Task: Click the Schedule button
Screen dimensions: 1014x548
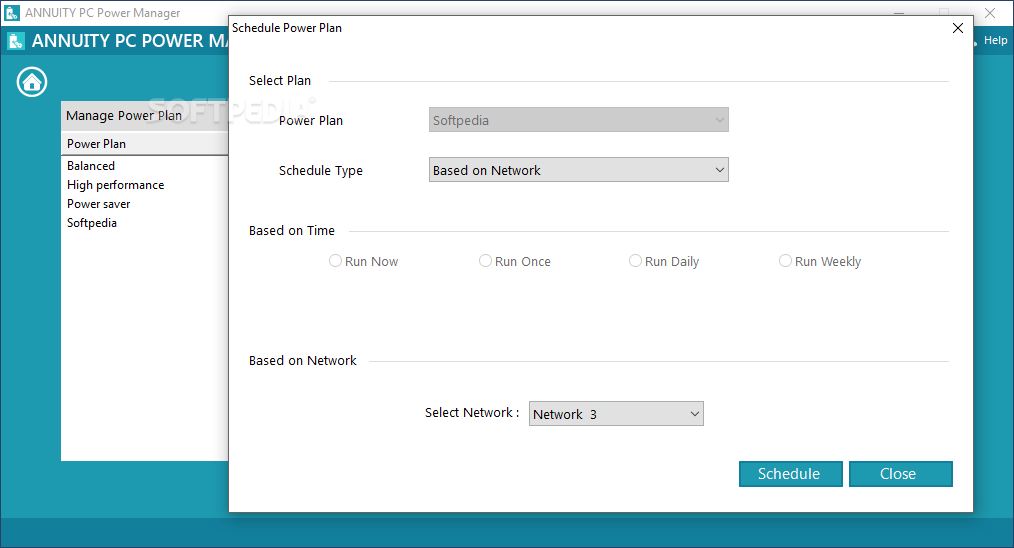Action: coord(790,474)
